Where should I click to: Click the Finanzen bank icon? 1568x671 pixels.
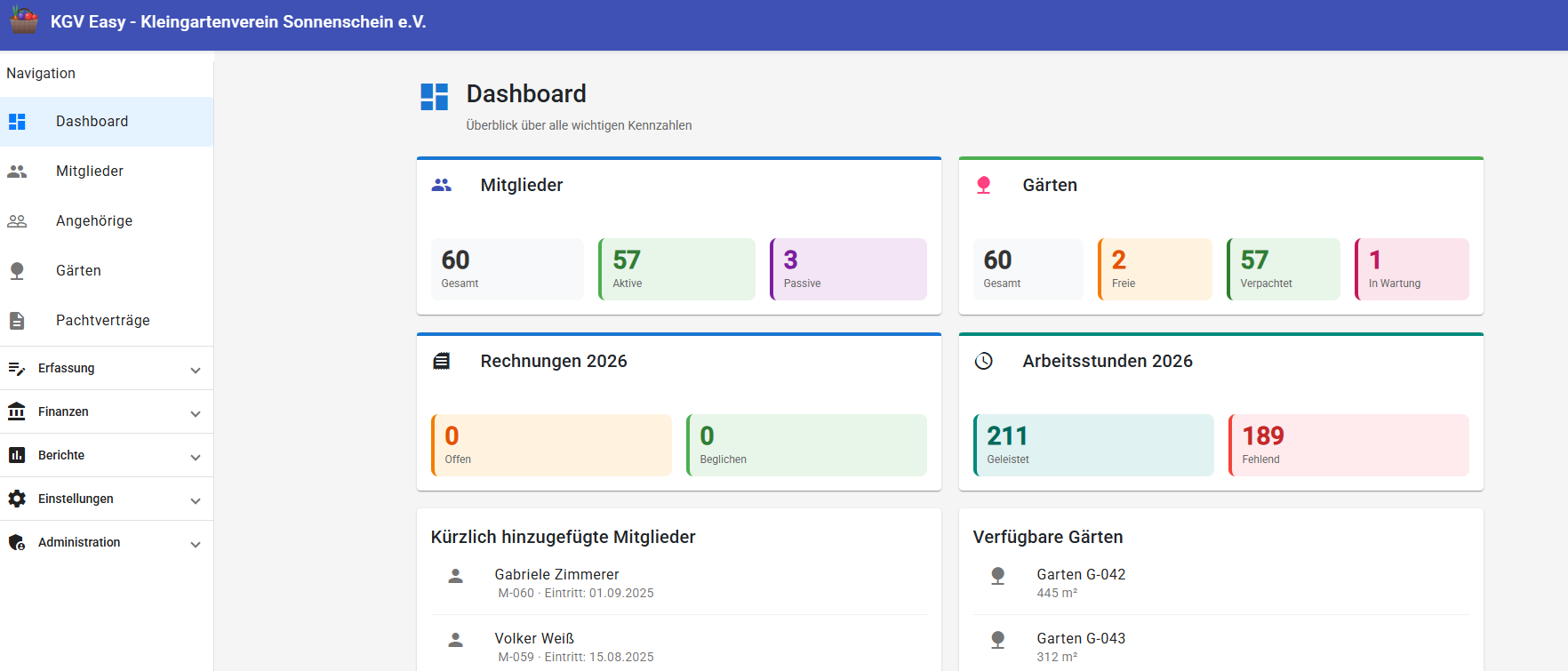tap(17, 411)
